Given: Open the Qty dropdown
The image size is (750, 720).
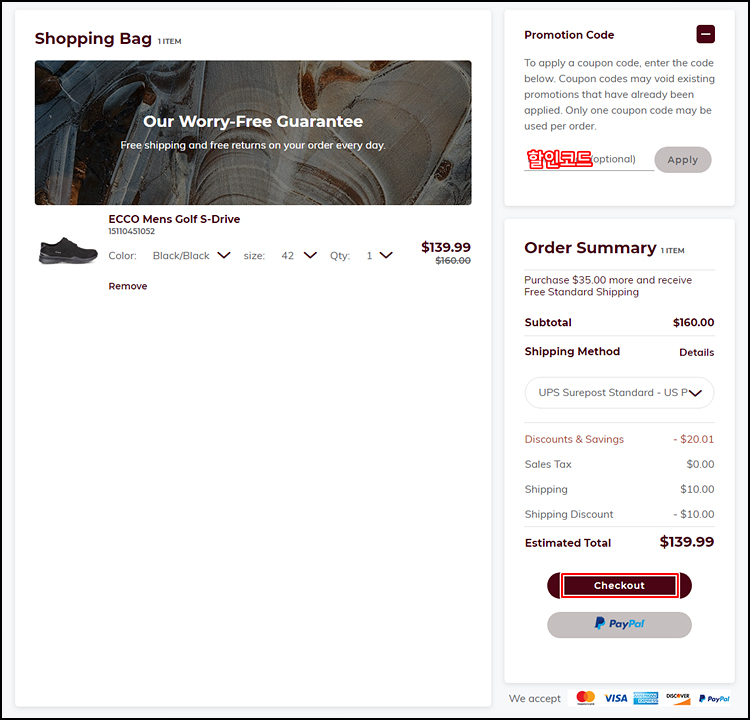Looking at the screenshot, I should coord(379,255).
